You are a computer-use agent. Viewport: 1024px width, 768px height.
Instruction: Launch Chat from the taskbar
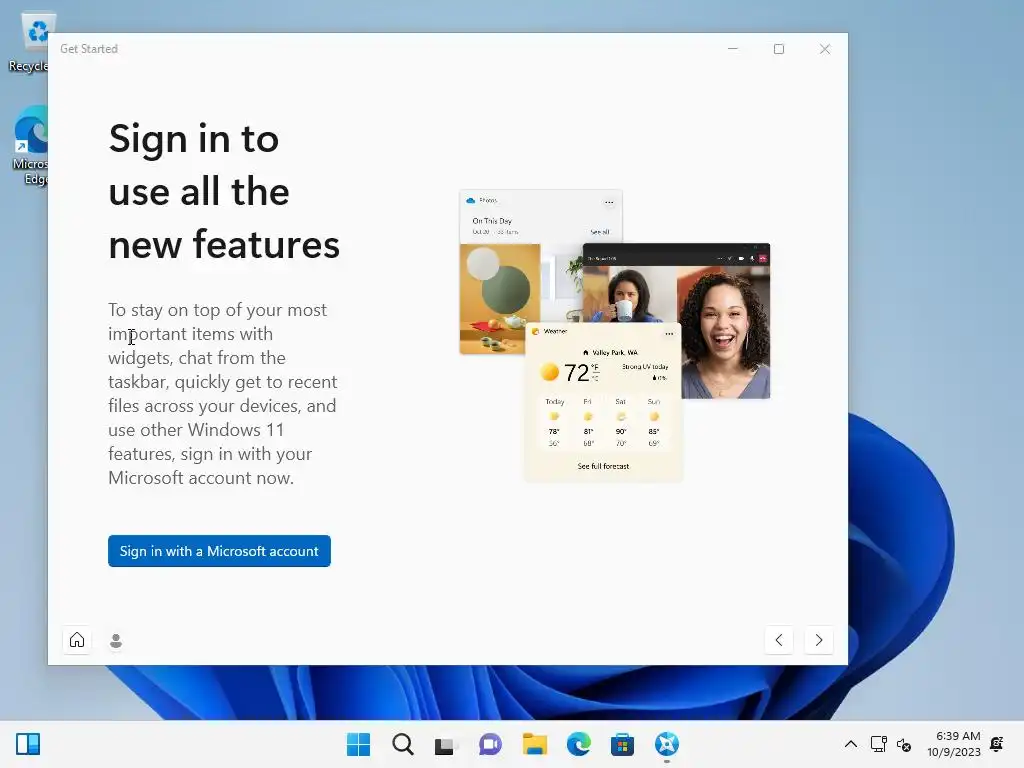(x=490, y=744)
